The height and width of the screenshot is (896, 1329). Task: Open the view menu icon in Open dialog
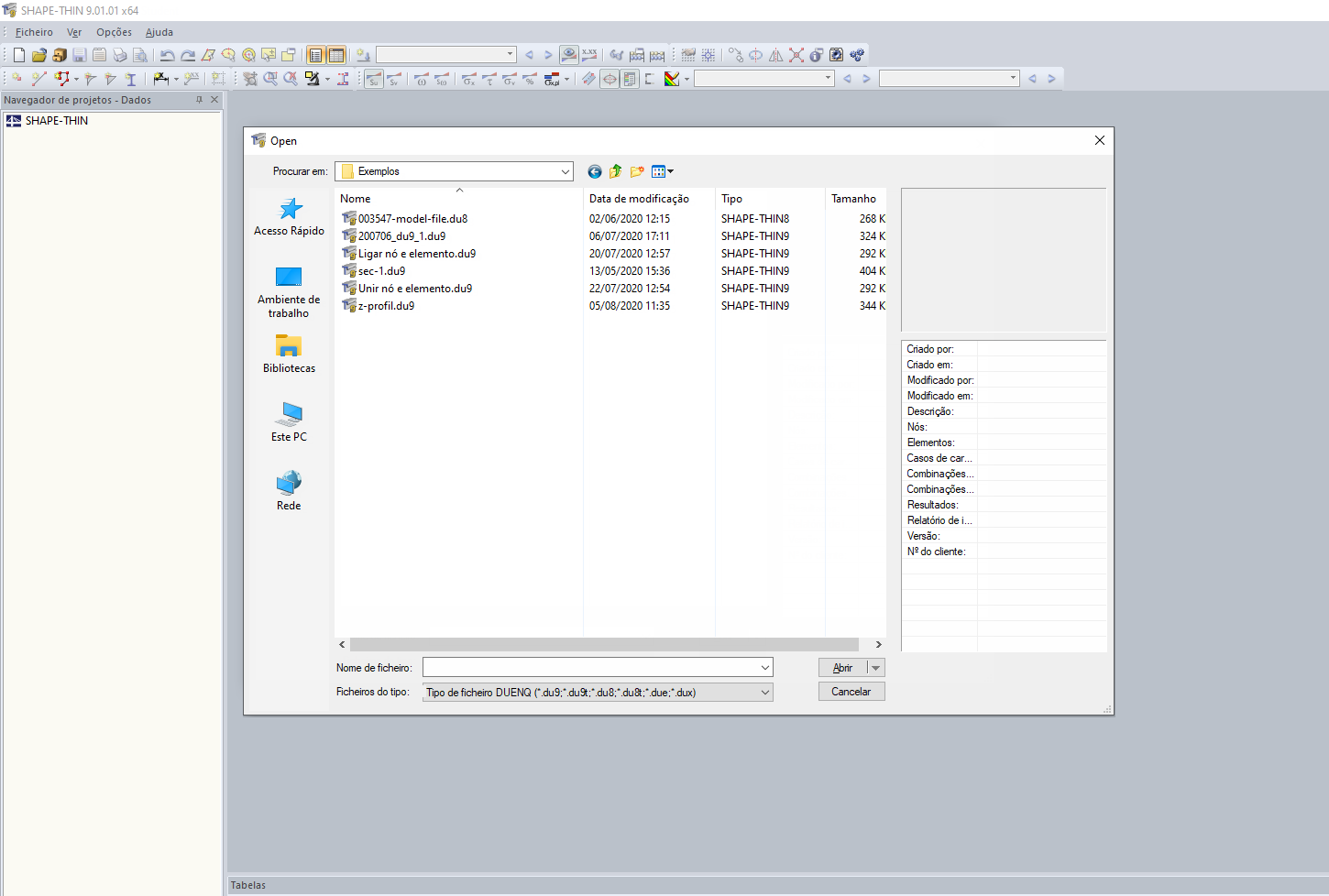(x=663, y=171)
